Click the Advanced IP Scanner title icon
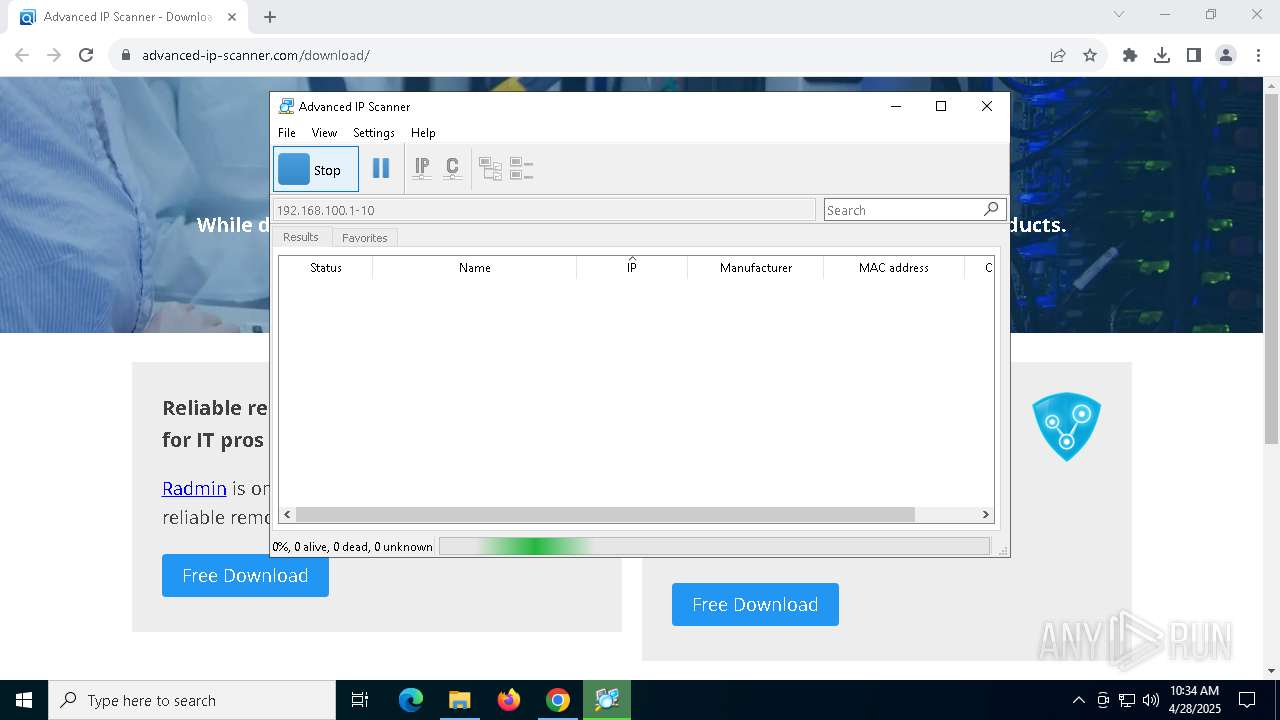 click(286, 106)
